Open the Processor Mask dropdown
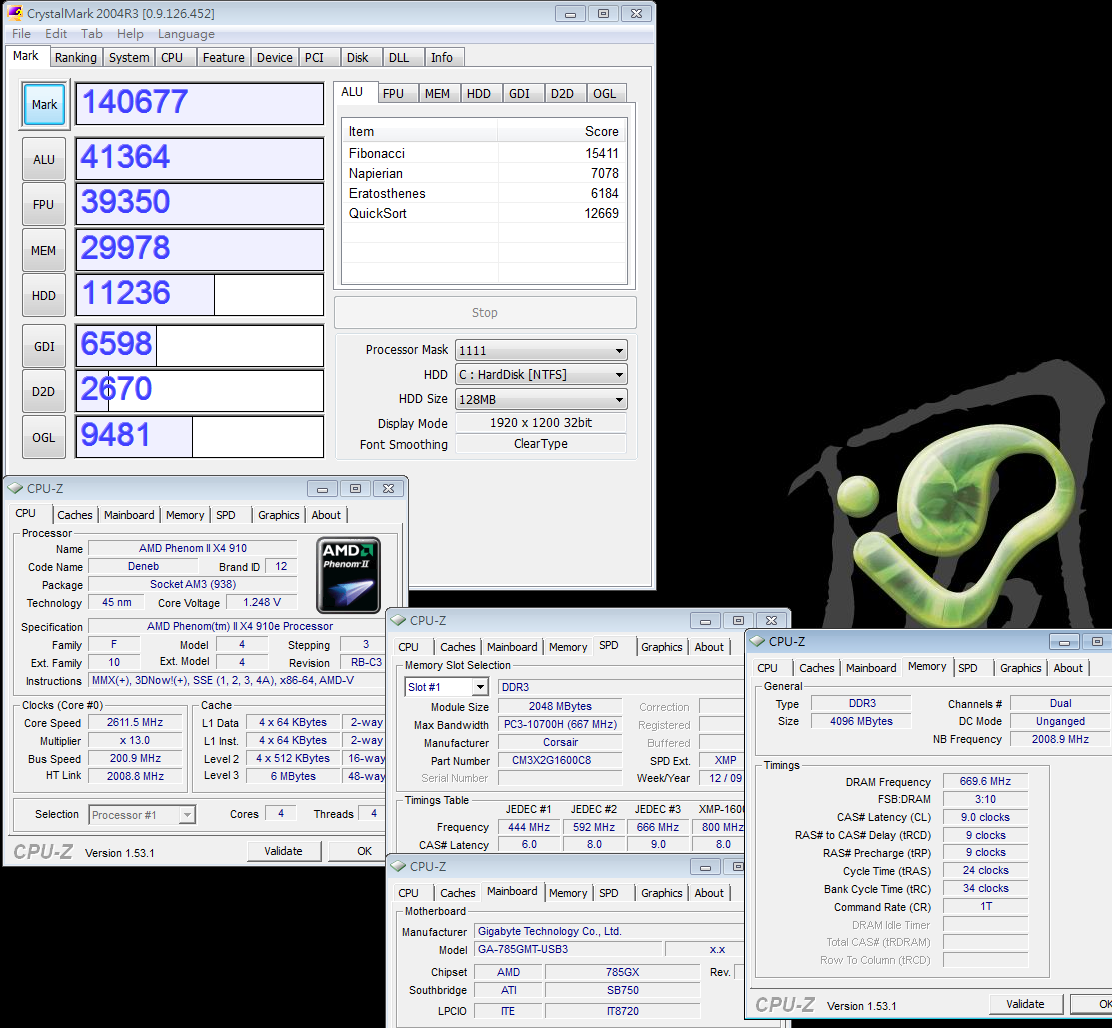 (x=541, y=350)
